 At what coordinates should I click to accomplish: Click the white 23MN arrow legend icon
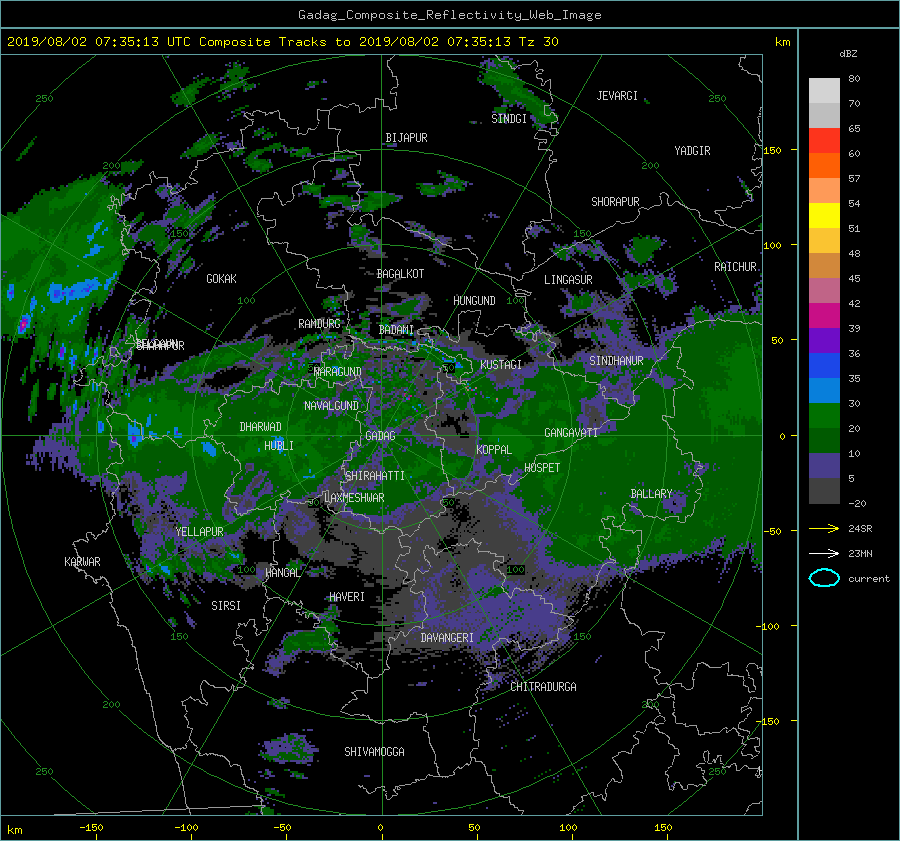coord(824,553)
